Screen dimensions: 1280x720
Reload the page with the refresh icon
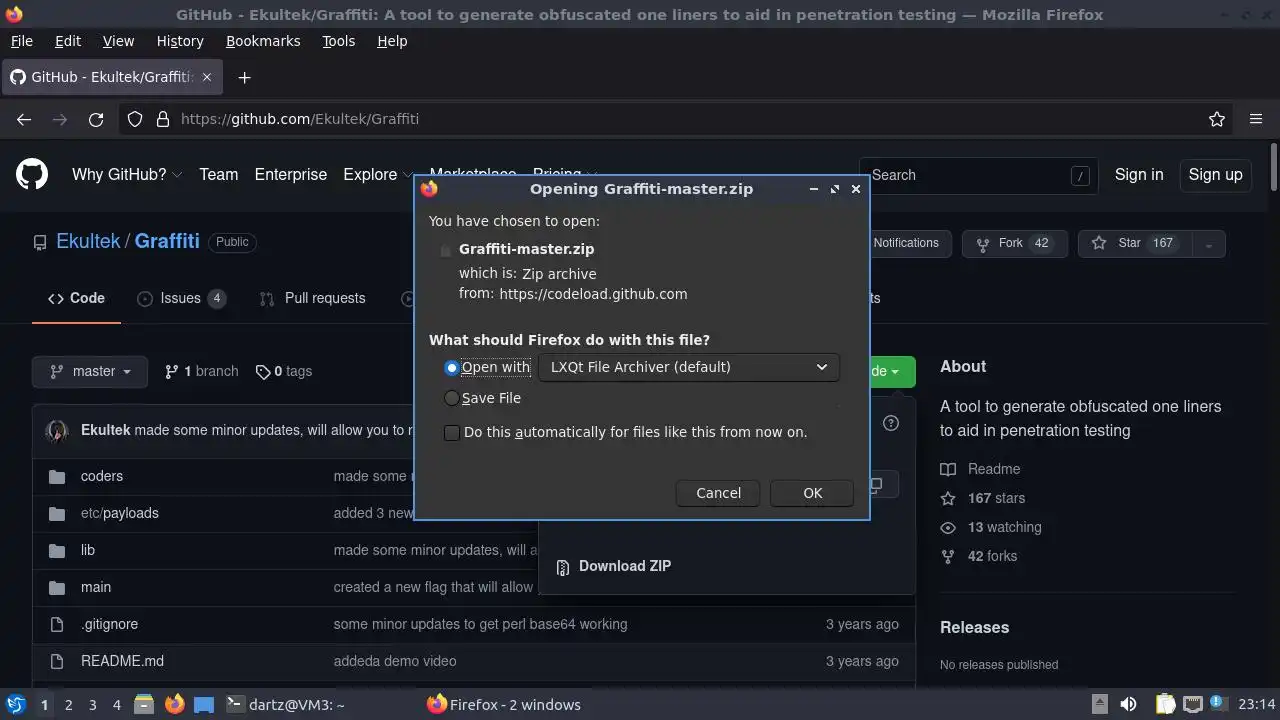point(96,119)
